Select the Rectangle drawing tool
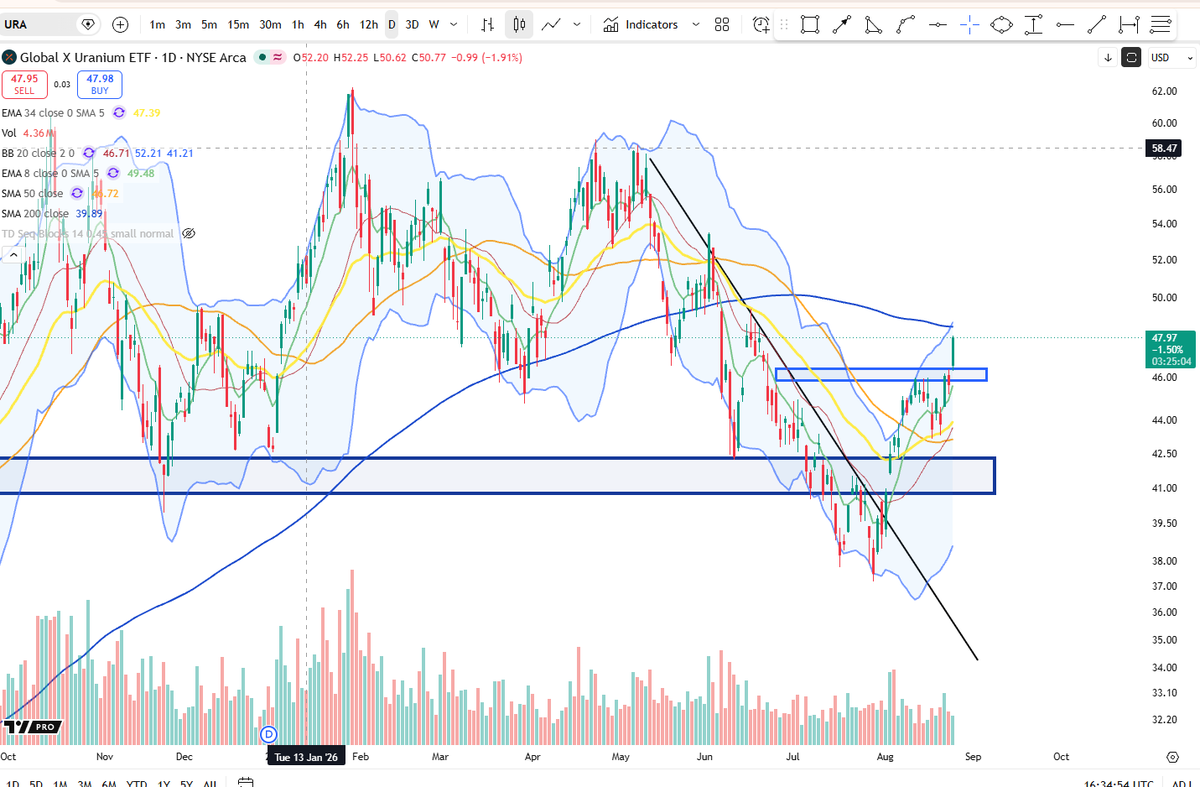Image resolution: width=1200 pixels, height=787 pixels. coord(810,24)
